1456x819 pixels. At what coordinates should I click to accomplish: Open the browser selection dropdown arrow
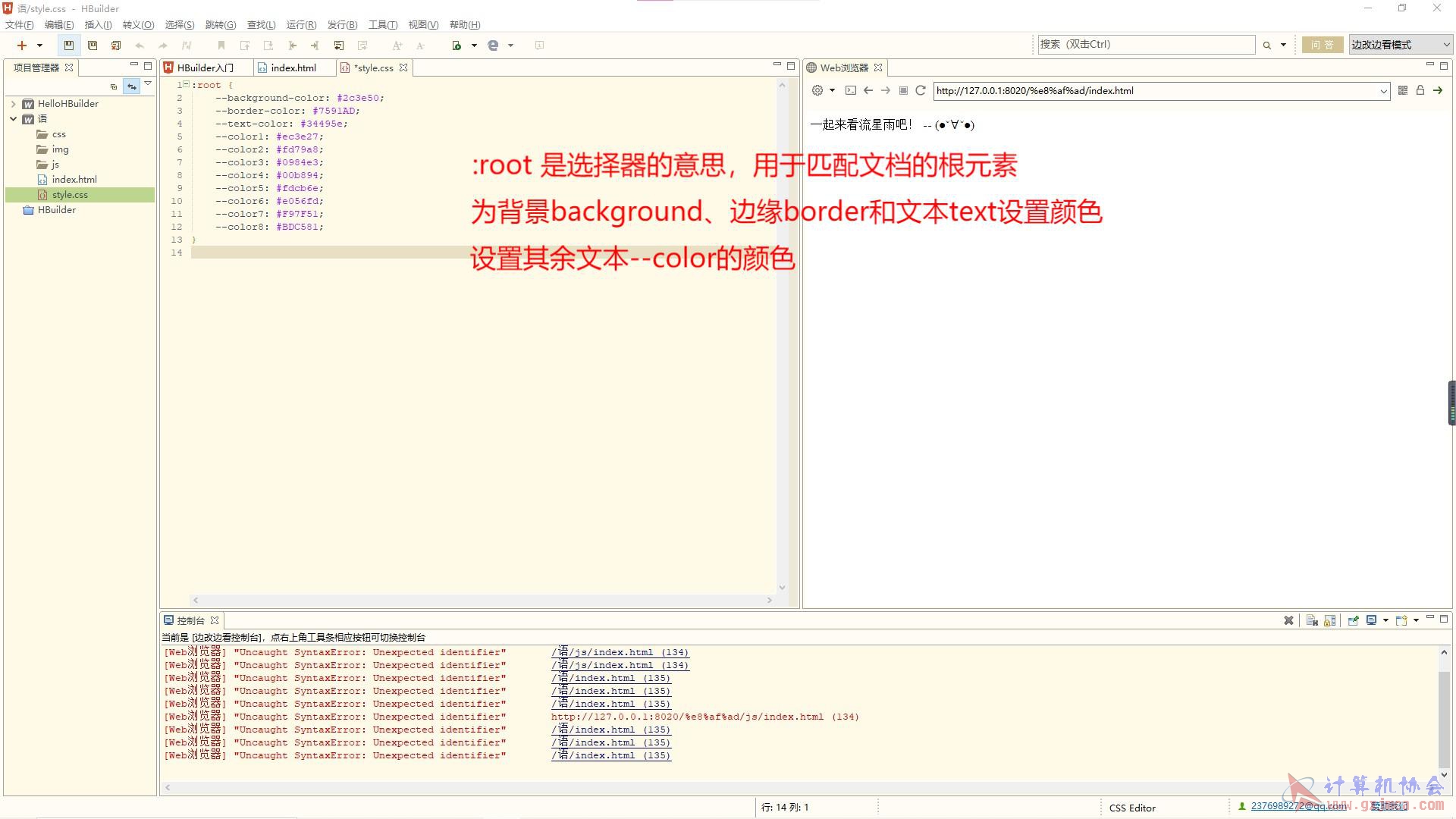click(510, 45)
